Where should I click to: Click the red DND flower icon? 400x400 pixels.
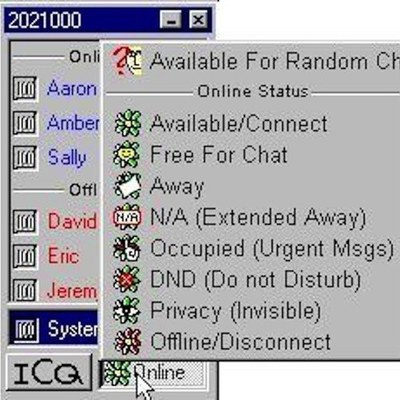(127, 279)
